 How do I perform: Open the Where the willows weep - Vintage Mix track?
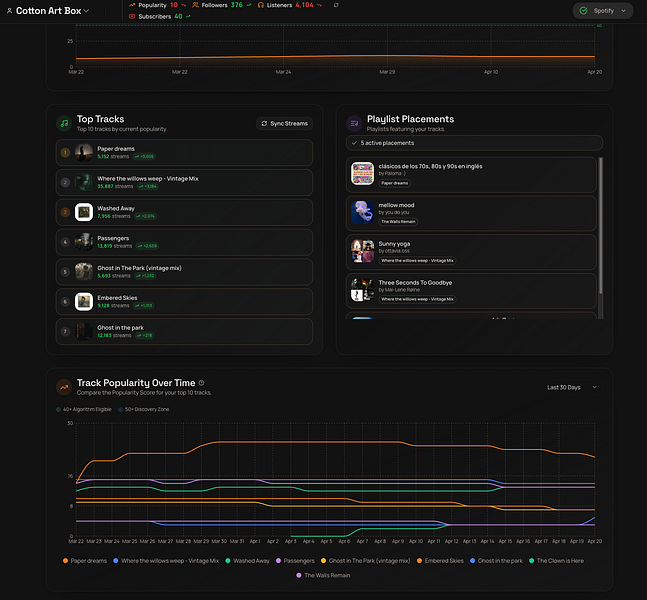[x=184, y=182]
